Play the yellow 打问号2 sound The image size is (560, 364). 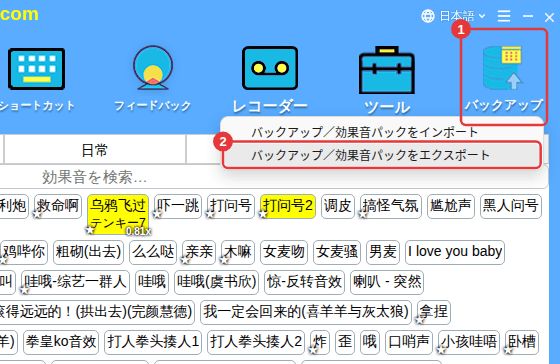point(288,206)
